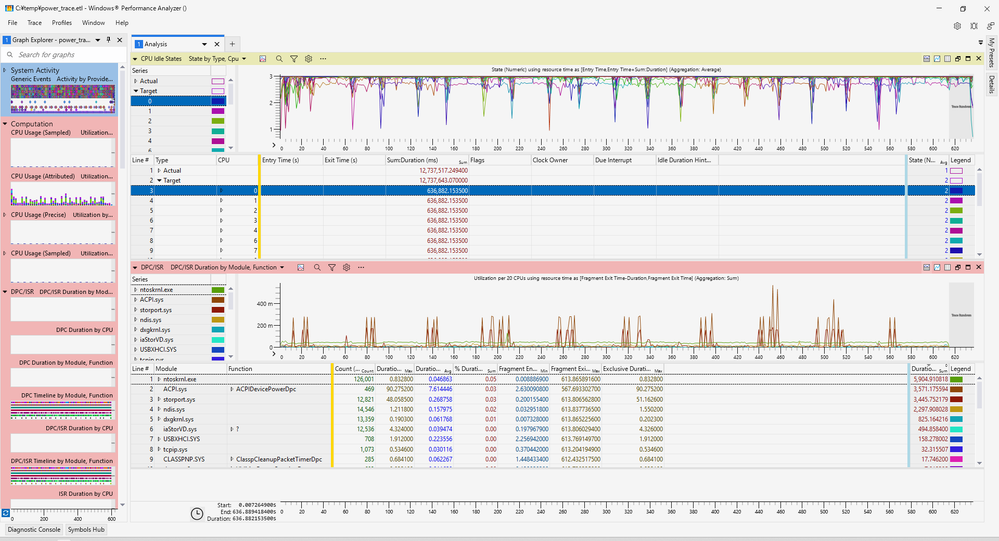This screenshot has width=999, height=541.
Task: Undock the DPC/ISR panel
Action: pyautogui.click(x=958, y=268)
